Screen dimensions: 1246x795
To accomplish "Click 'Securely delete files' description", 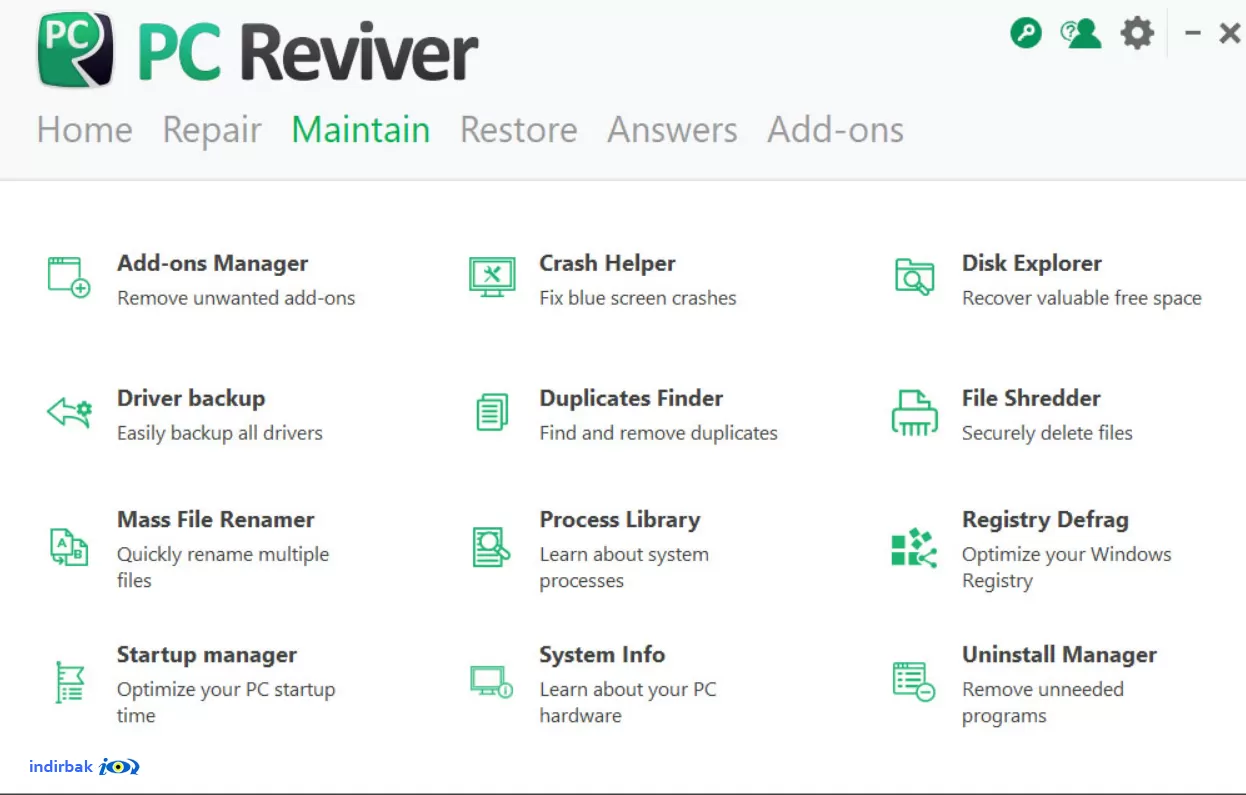I will [x=1047, y=433].
